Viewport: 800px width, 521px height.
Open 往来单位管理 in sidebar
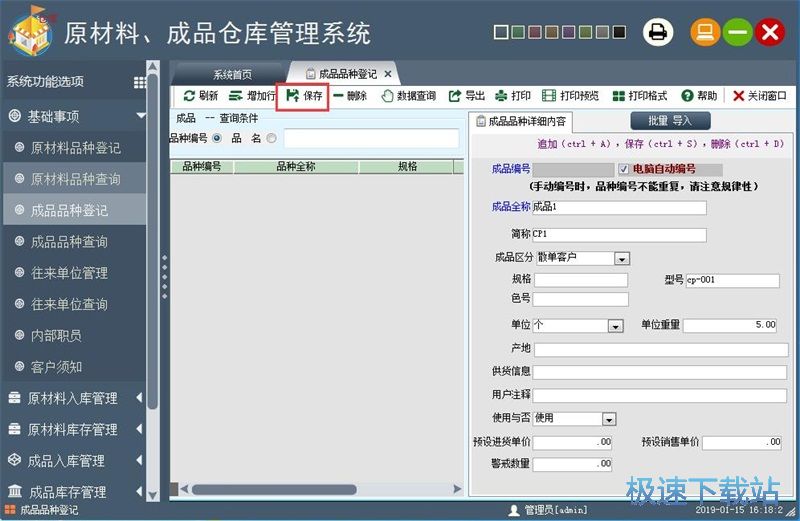coord(69,273)
